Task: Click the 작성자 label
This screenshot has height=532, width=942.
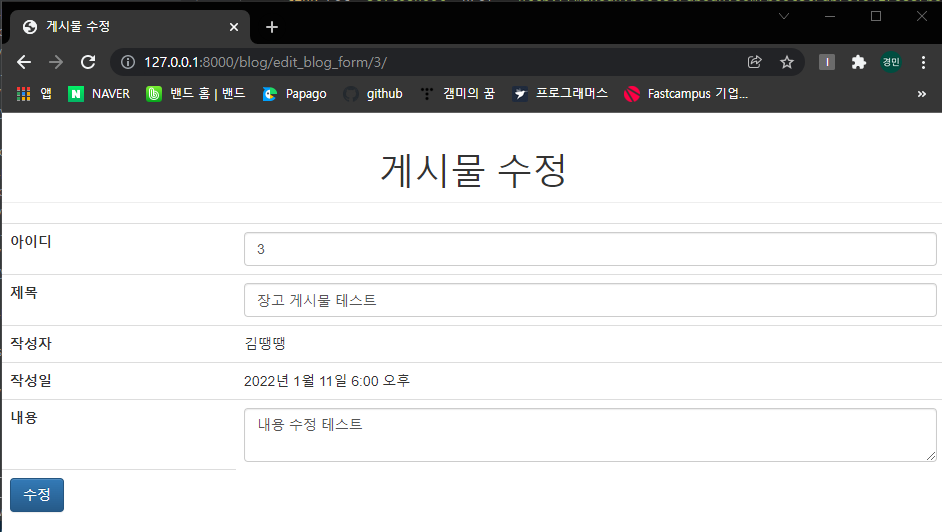Action: tap(31, 343)
